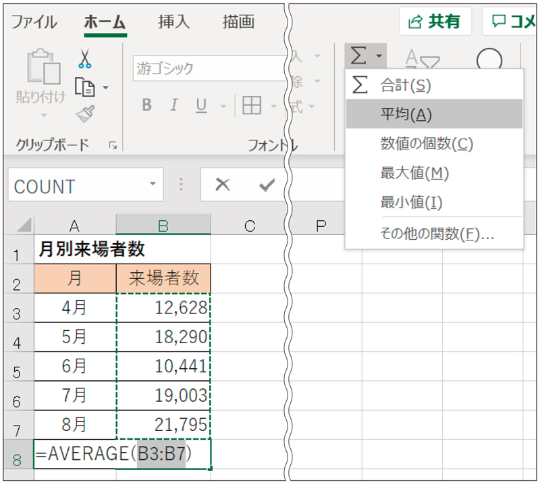Open the Clipboard group dialog launcher
Screen dimensions: 540x485
(x=113, y=145)
